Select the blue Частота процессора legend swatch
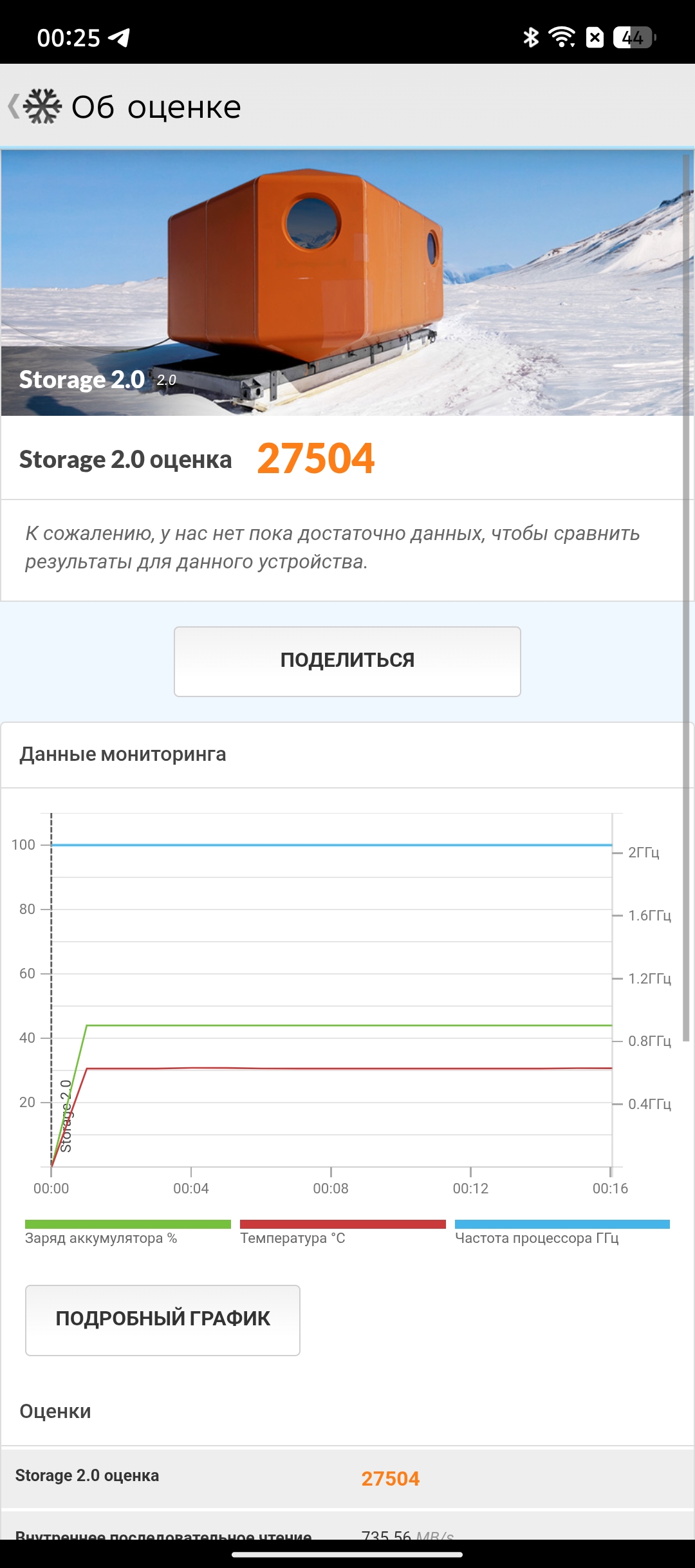 coord(562,1224)
